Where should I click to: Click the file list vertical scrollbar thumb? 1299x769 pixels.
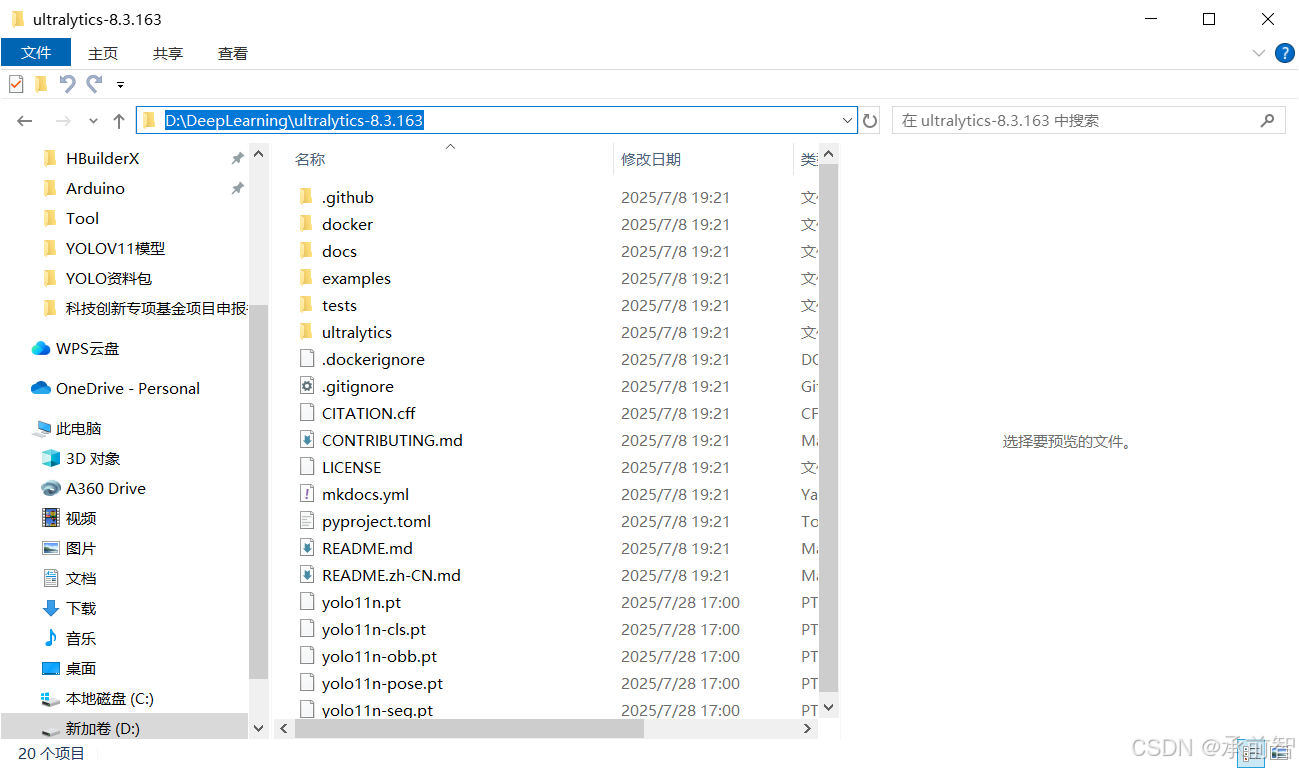point(828,427)
